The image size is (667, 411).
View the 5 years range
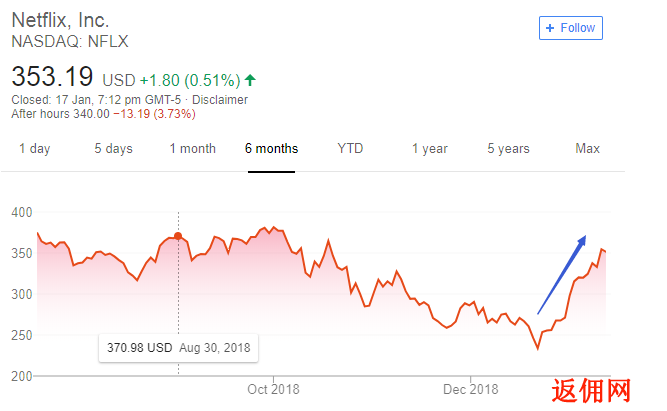tap(508, 148)
